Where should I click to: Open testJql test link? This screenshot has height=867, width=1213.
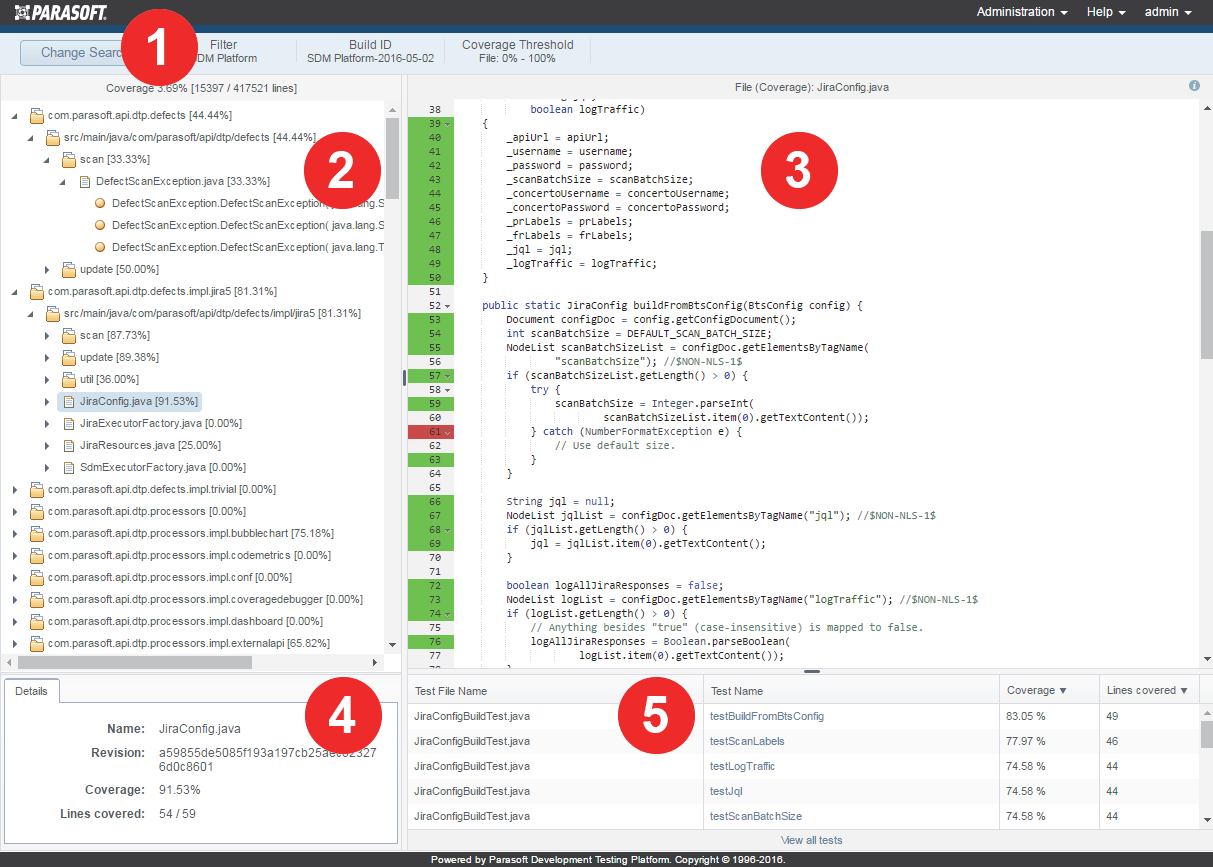[726, 791]
